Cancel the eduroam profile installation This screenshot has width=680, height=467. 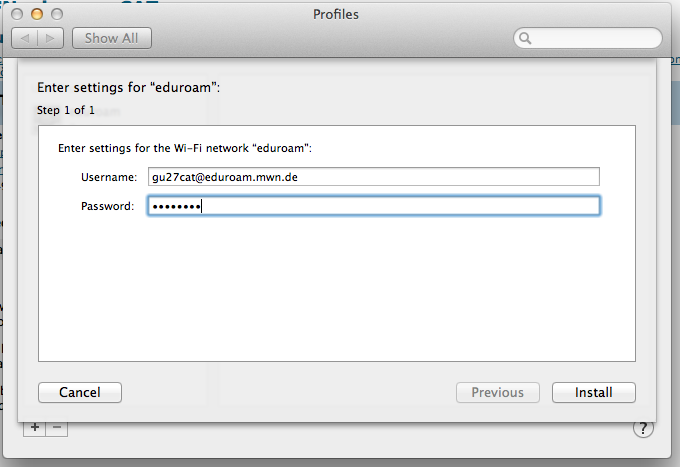(79, 393)
